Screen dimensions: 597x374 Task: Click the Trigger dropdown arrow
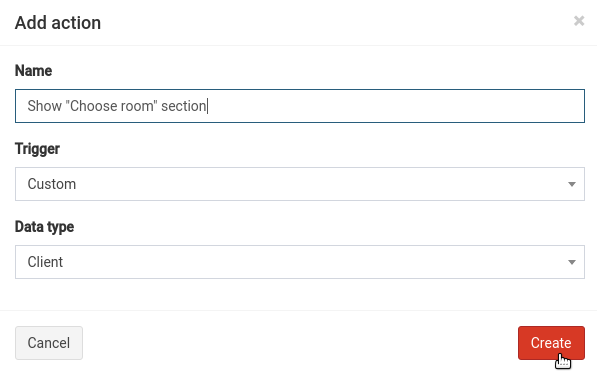pos(571,184)
